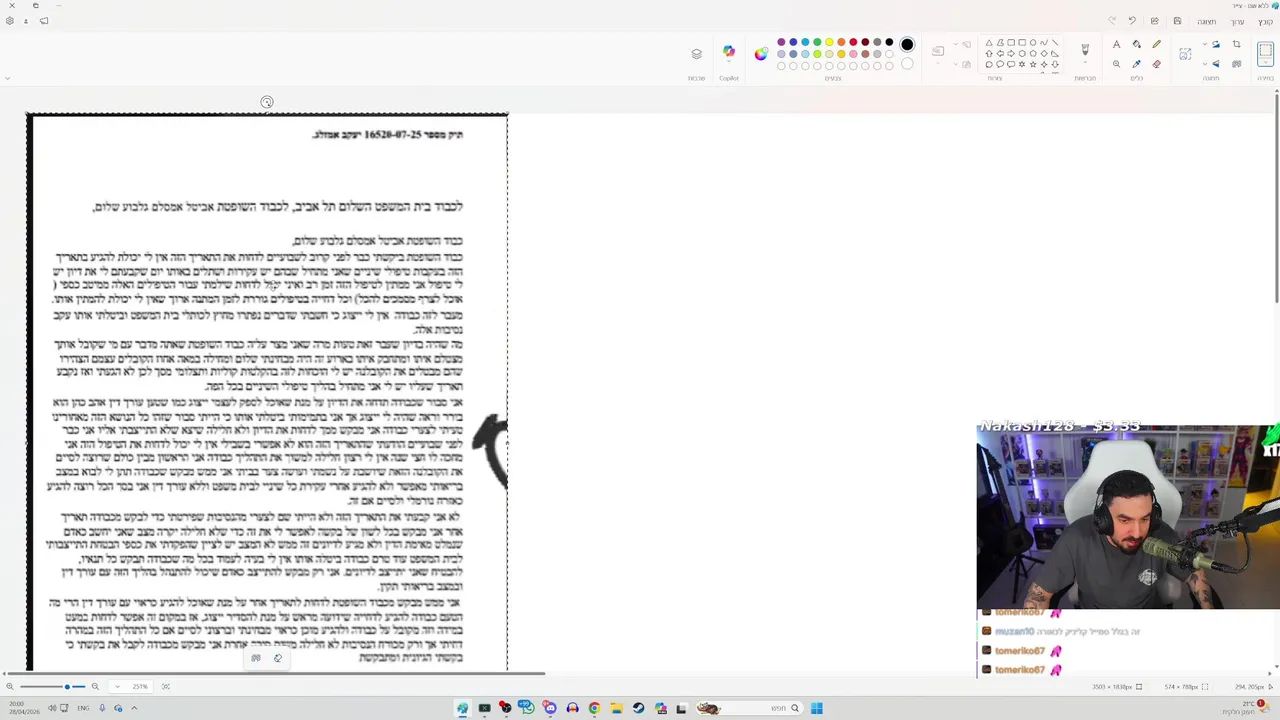Select the Magnifier tool

click(x=1117, y=64)
